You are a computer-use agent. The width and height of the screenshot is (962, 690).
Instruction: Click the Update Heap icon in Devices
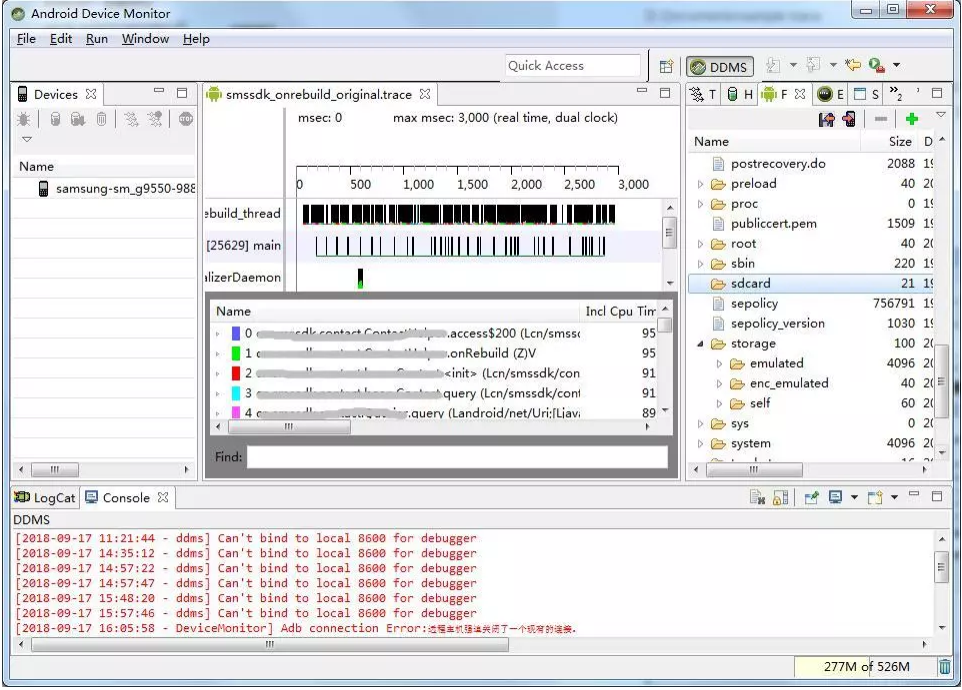(x=55, y=119)
